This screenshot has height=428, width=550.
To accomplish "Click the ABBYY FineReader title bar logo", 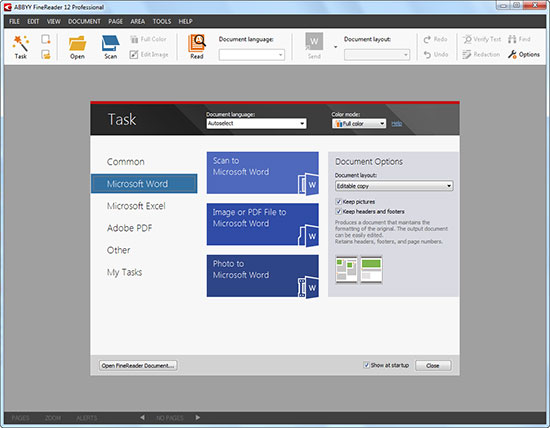I will [x=8, y=7].
